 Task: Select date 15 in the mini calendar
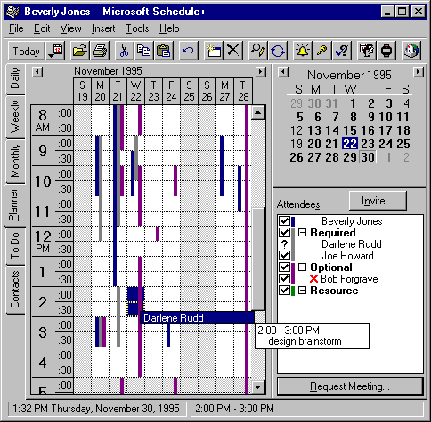pos(350,130)
